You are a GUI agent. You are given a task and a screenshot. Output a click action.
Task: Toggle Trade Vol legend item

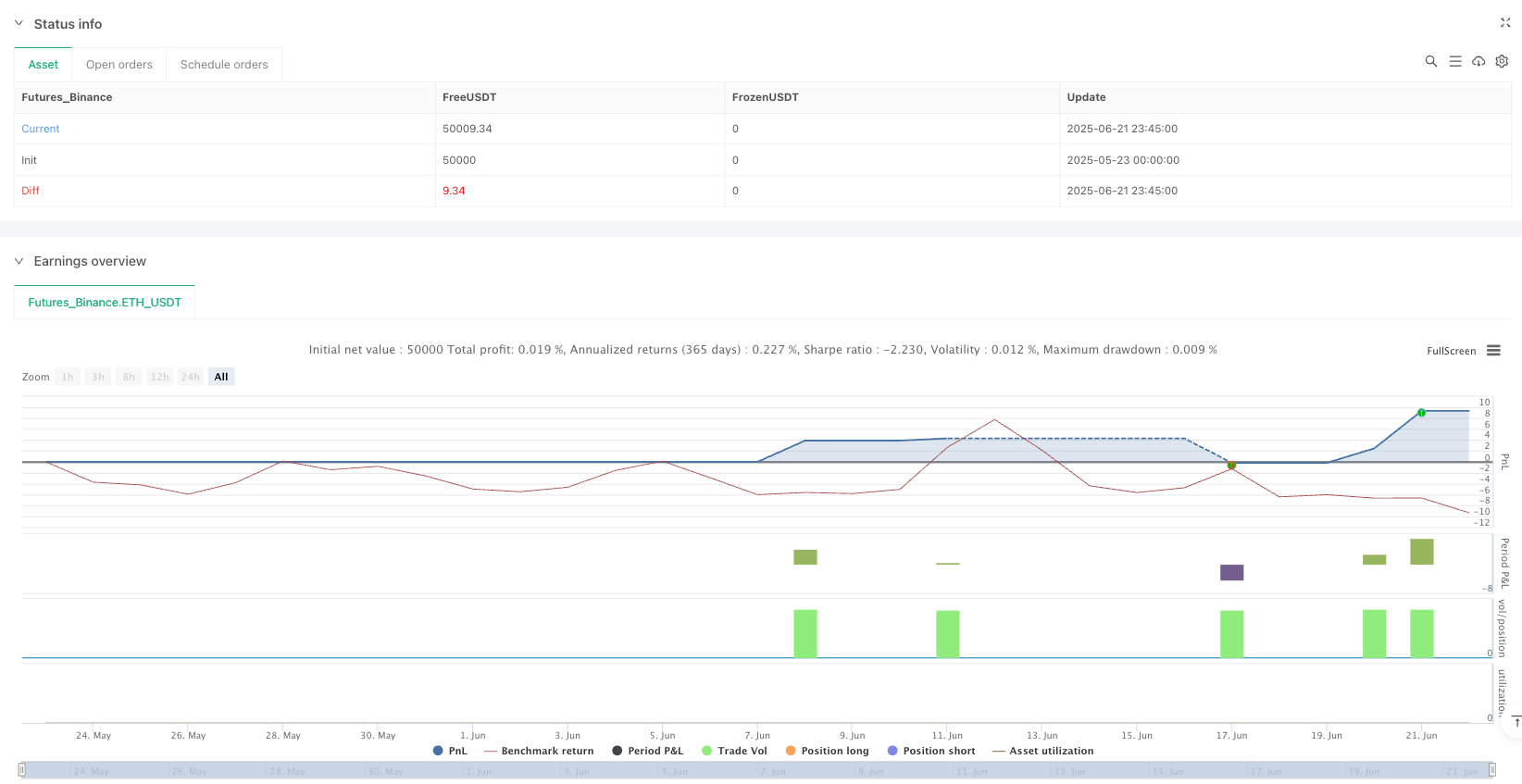pos(734,751)
